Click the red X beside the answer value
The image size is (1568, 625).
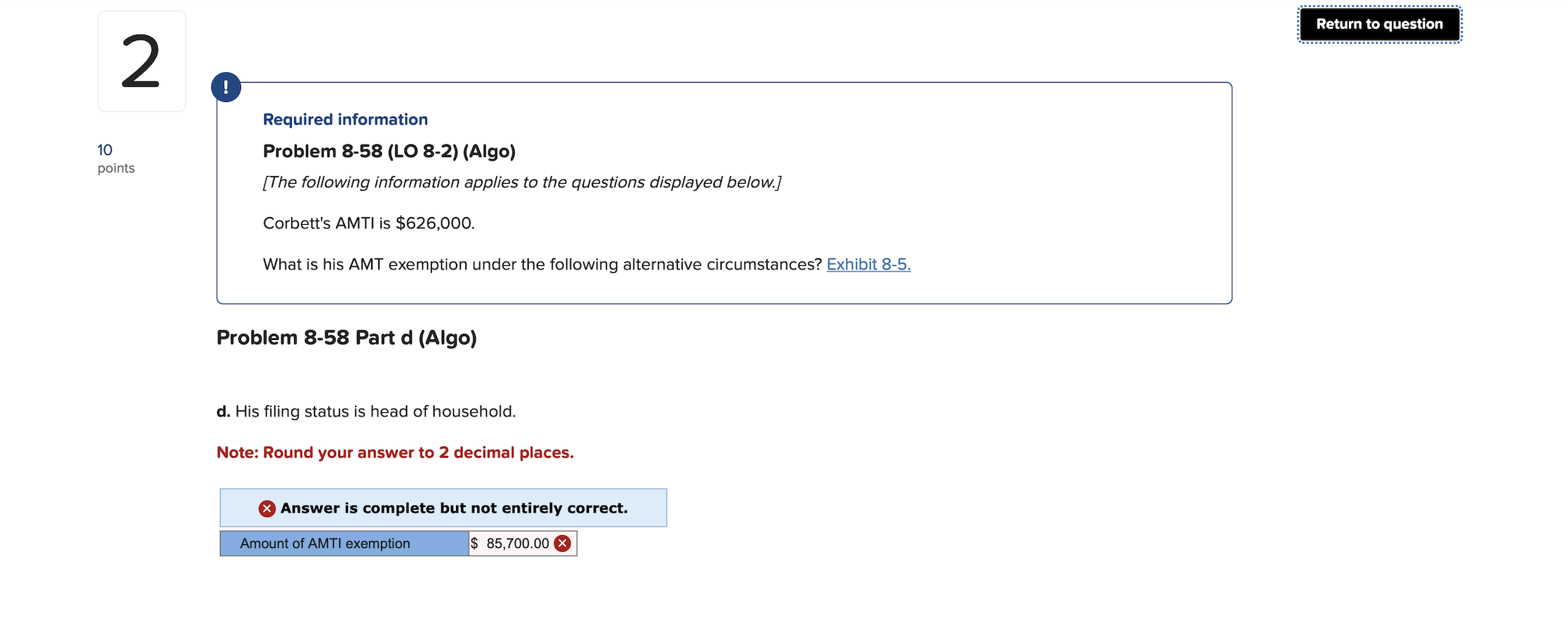563,543
